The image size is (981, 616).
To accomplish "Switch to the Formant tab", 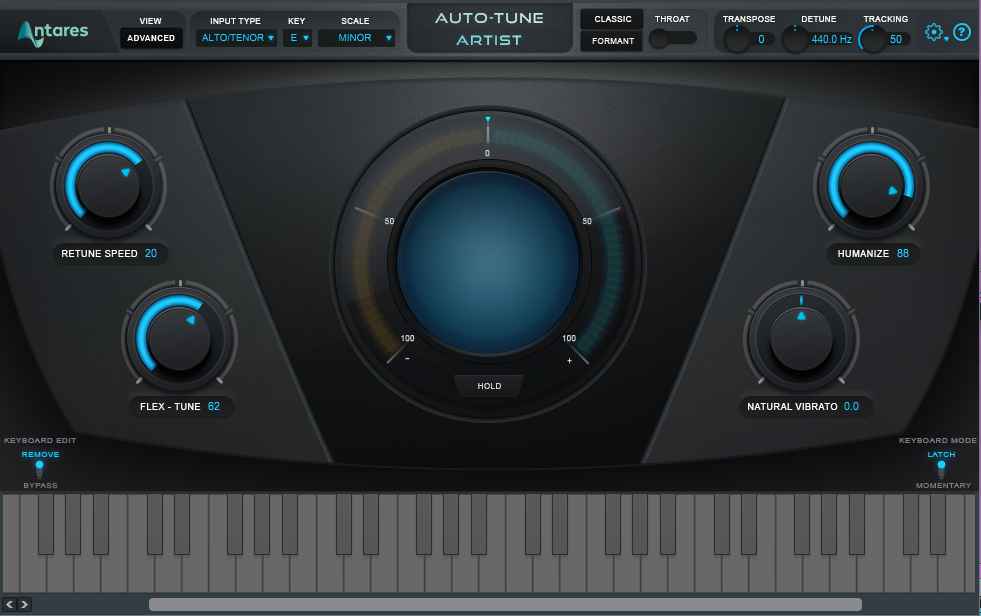I will click(611, 41).
